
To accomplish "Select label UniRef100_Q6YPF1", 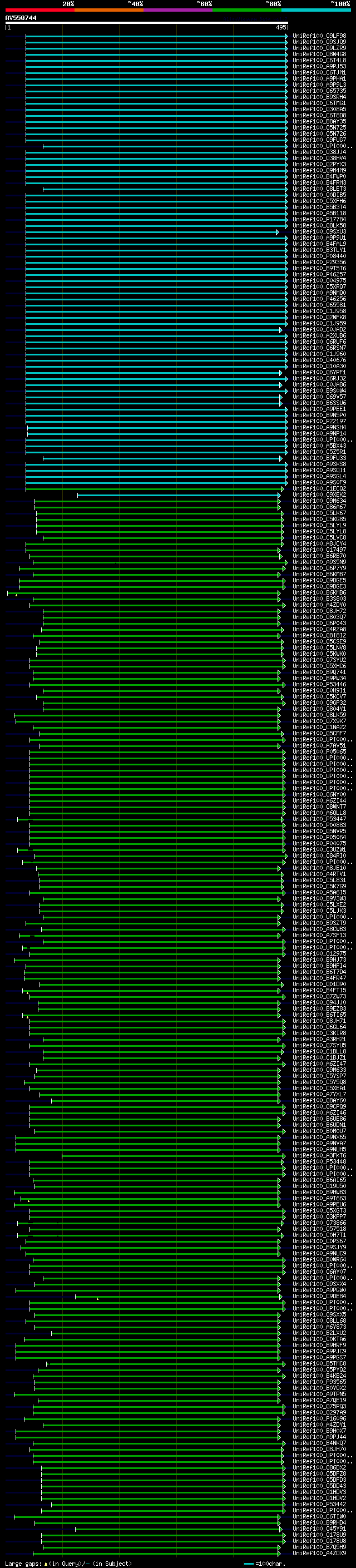I will click(x=319, y=373).
